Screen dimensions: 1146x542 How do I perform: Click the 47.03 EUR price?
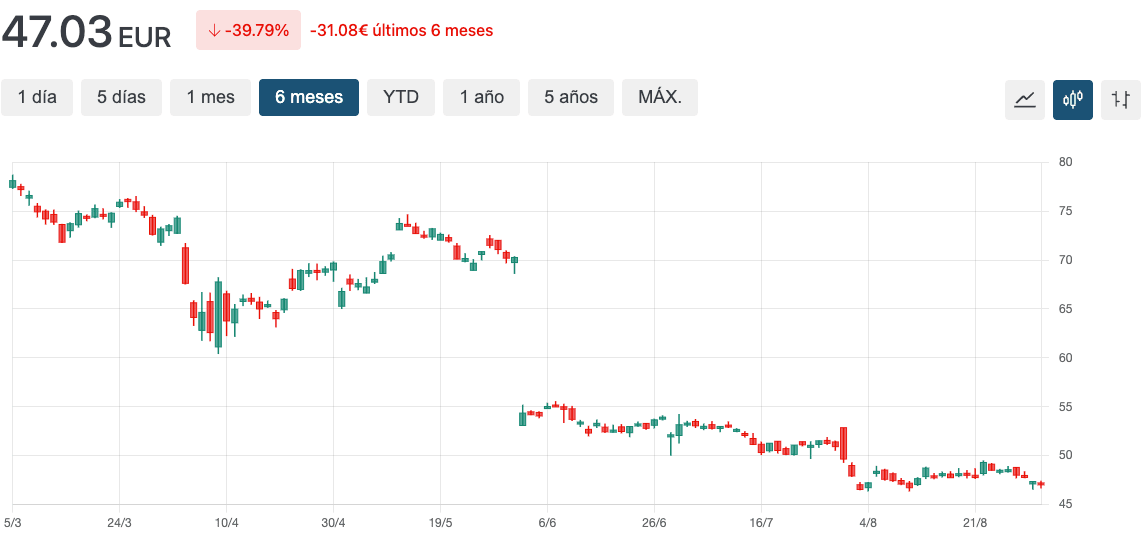[x=86, y=32]
